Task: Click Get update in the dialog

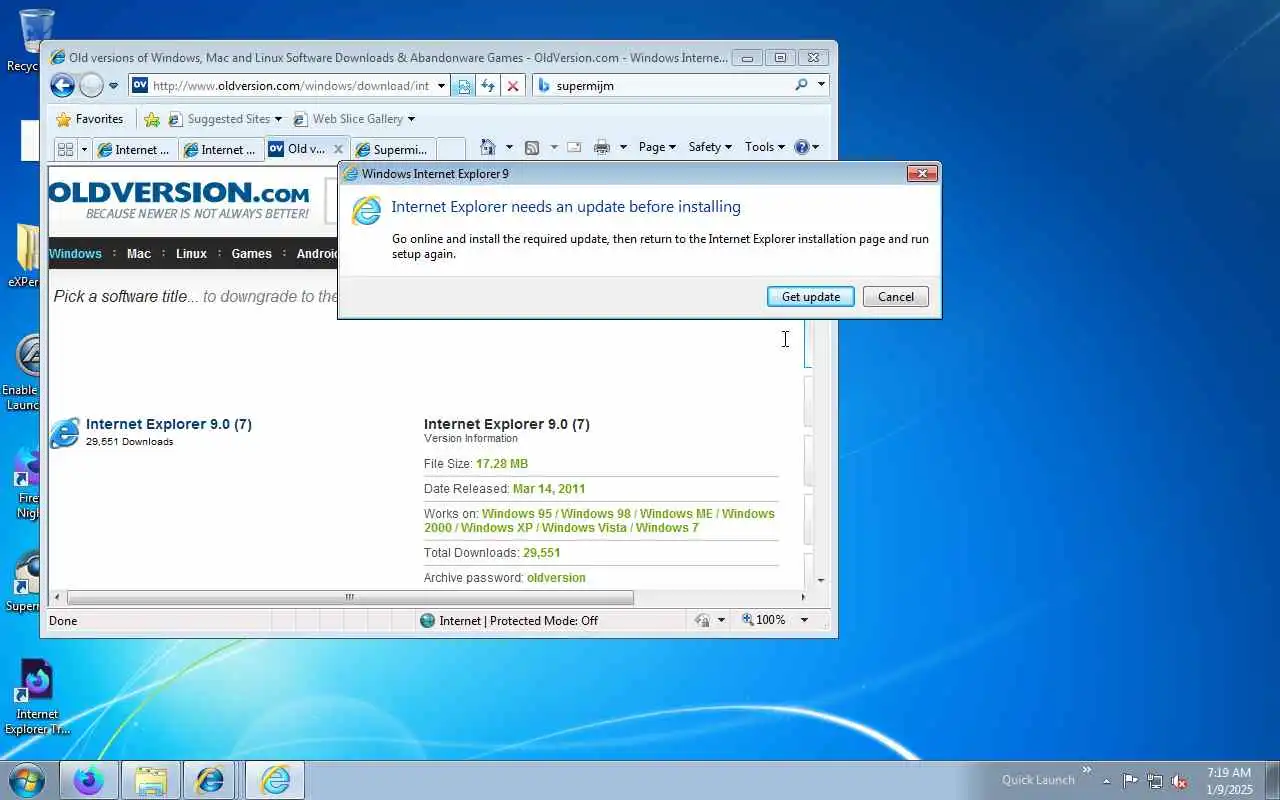Action: 810,297
